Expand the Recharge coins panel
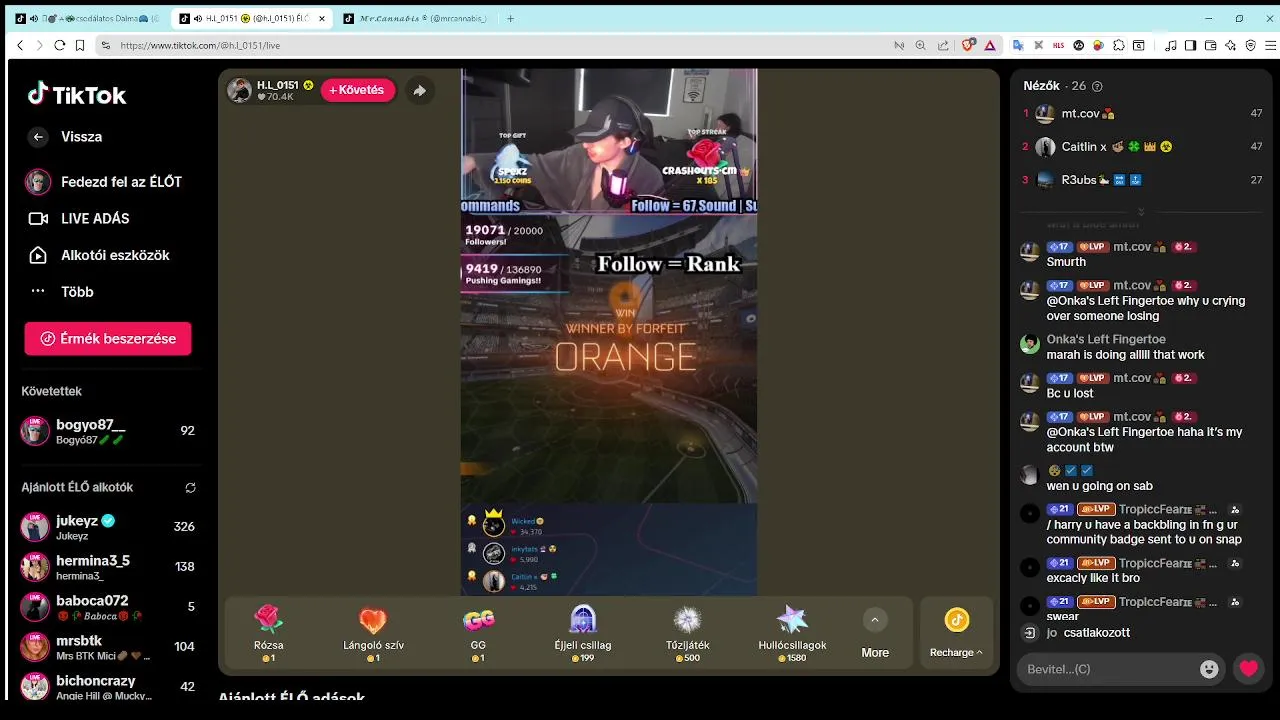 coord(957,634)
